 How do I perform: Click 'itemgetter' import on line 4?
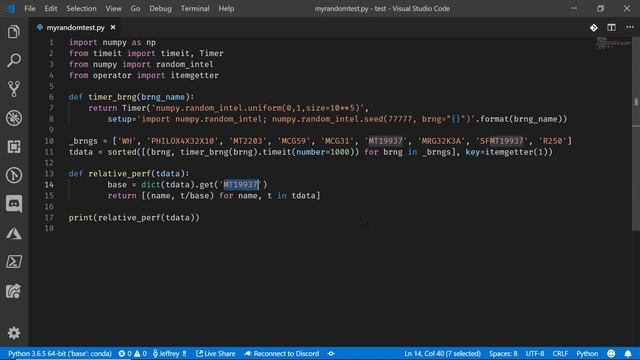coord(194,75)
